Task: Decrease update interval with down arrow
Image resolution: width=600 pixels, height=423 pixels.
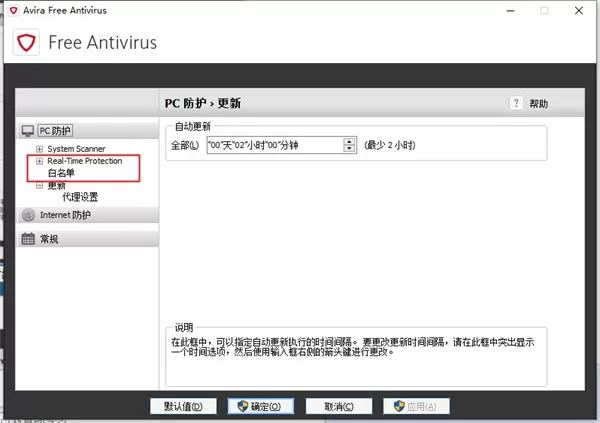Action: (349, 149)
